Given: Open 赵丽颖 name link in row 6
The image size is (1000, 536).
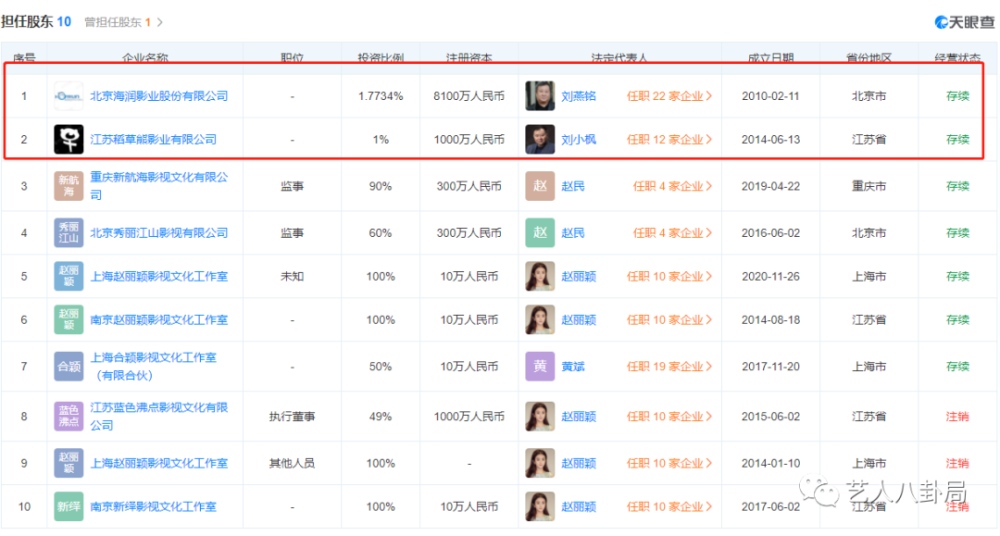Looking at the screenshot, I should [x=578, y=320].
